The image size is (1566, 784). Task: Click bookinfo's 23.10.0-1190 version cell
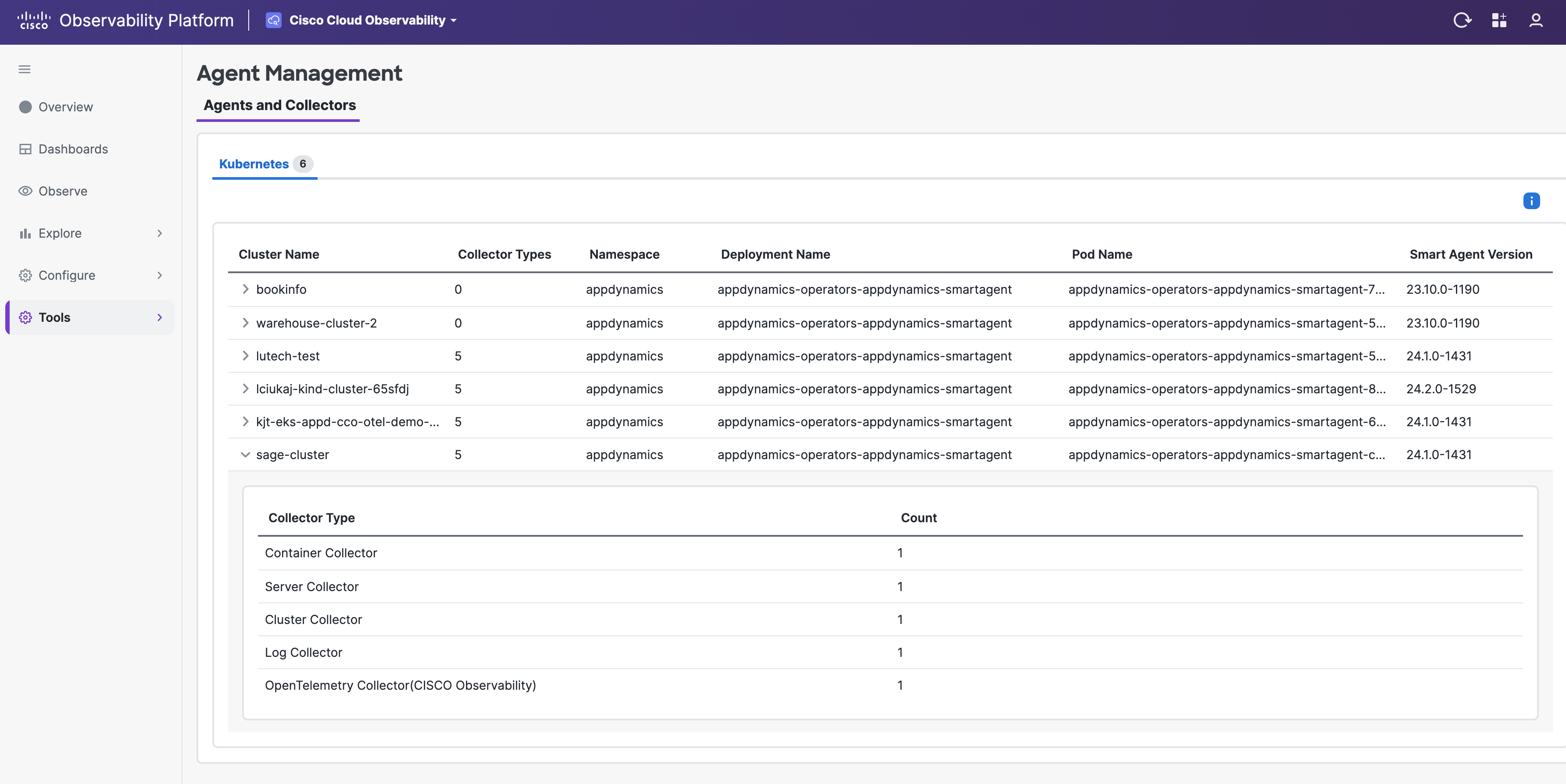(x=1443, y=289)
